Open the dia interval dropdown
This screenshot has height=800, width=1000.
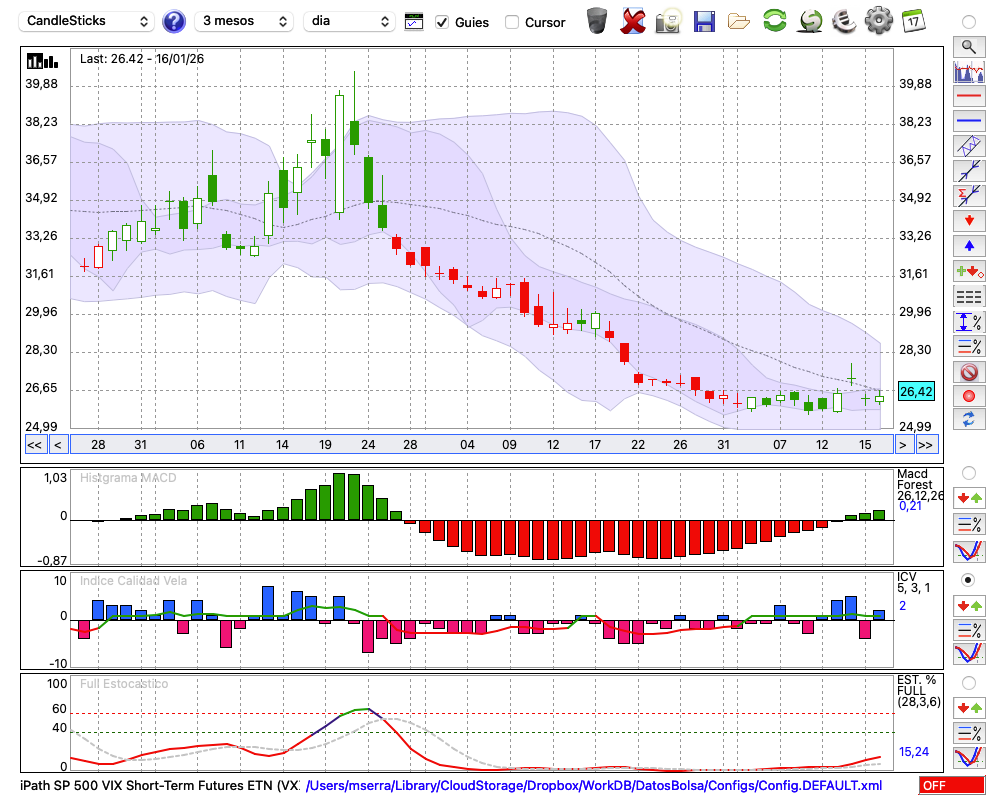click(350, 21)
